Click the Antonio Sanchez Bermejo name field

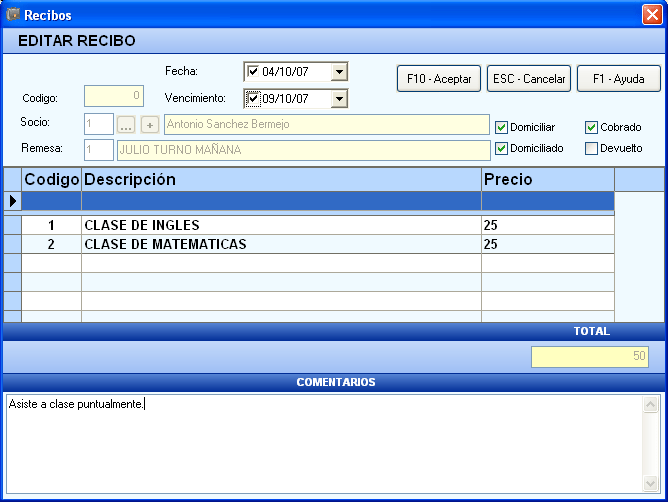[x=327, y=124]
